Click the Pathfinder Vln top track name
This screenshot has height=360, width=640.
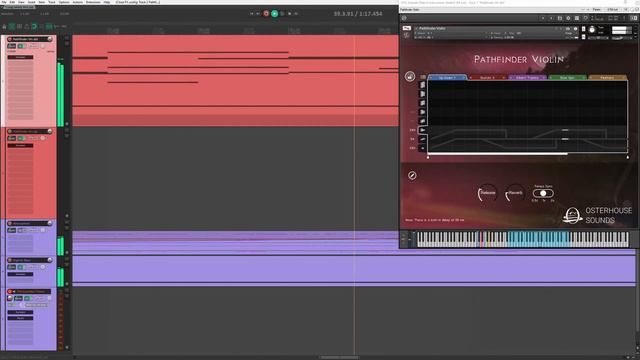pos(25,39)
